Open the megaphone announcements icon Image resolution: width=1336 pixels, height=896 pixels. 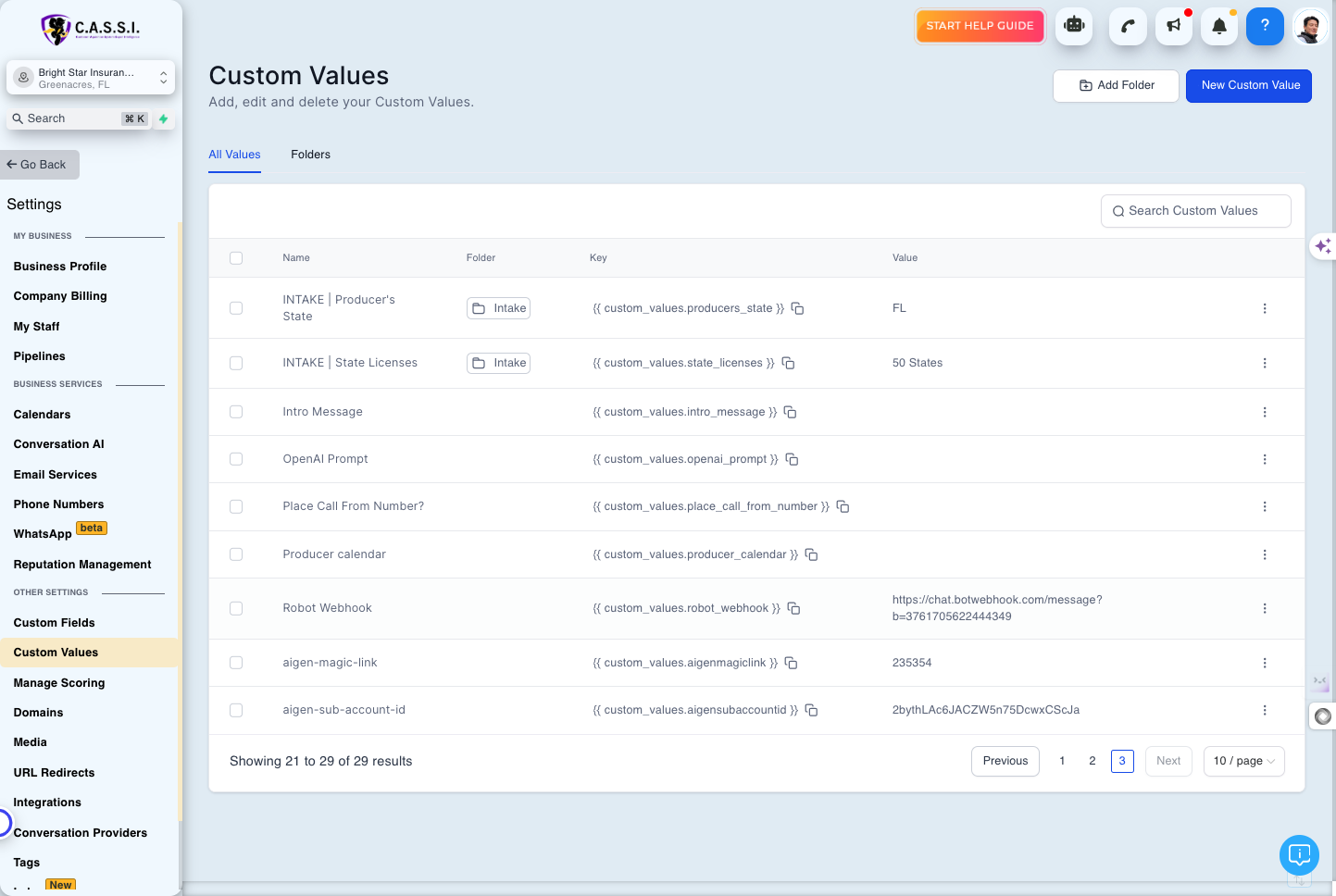pyautogui.click(x=1173, y=26)
